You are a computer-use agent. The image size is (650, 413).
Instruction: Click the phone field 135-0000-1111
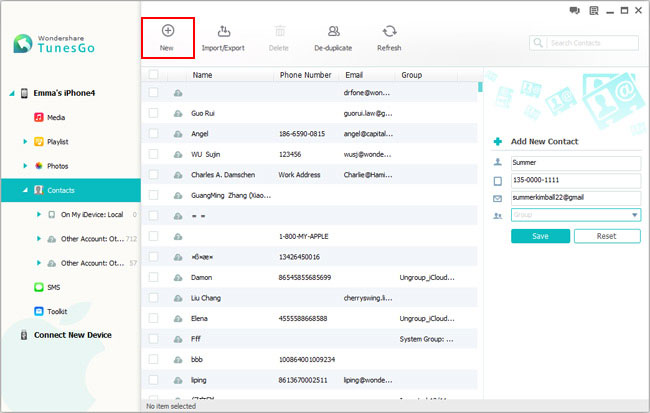(576, 180)
